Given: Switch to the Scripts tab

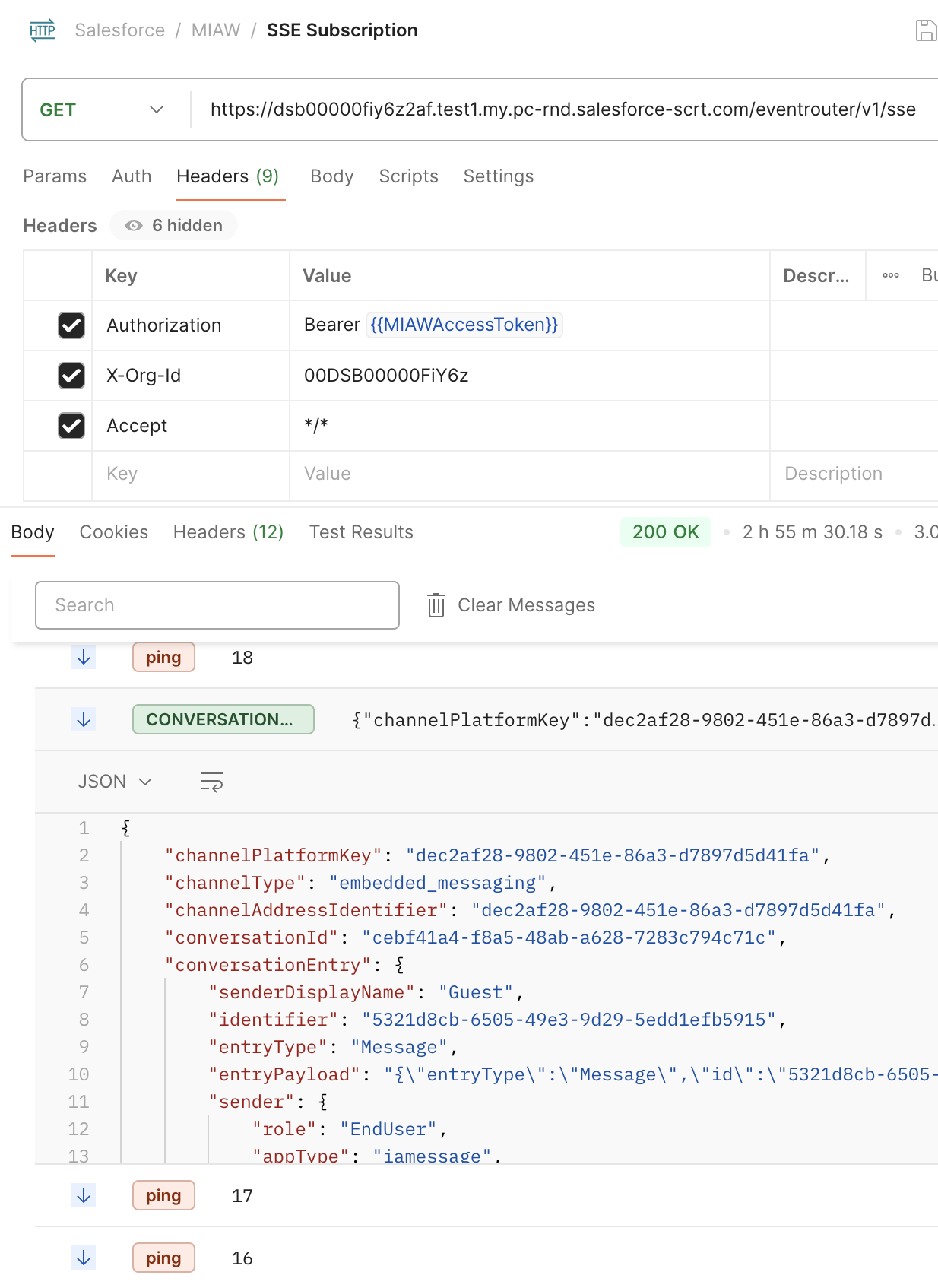Looking at the screenshot, I should pos(408,176).
